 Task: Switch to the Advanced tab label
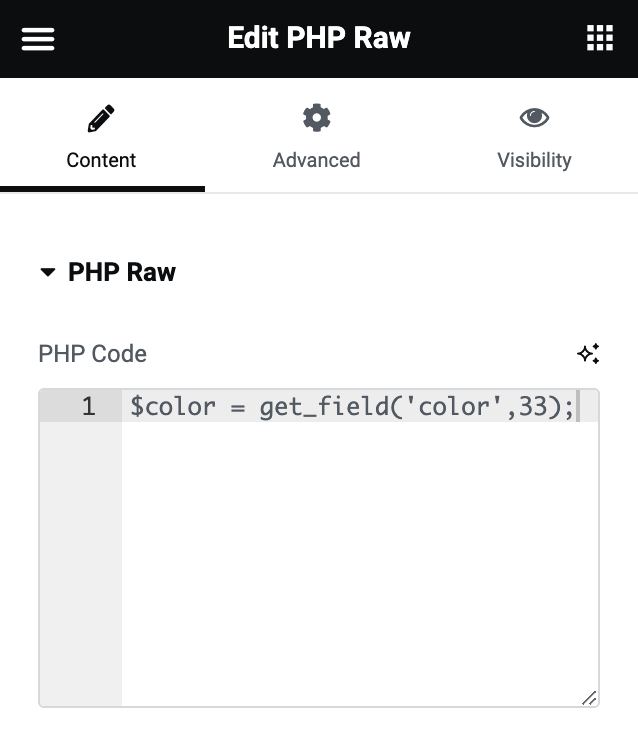316,160
